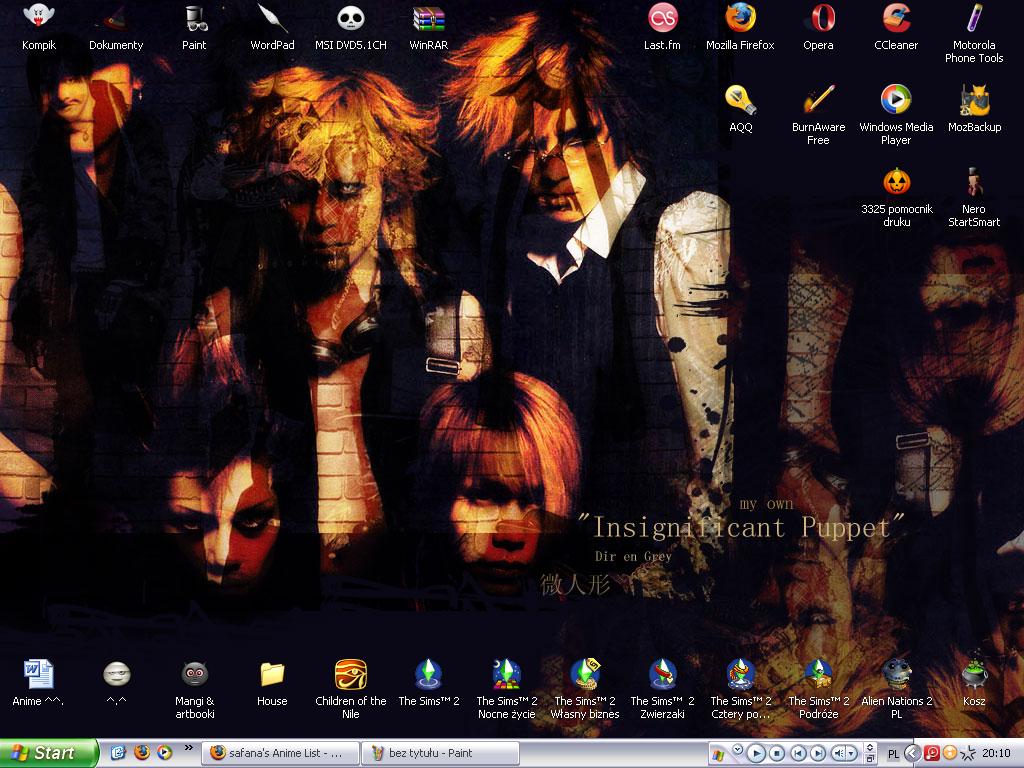Select the base The Sims 2 shortcut
This screenshot has height=768, width=1024.
[x=428, y=683]
